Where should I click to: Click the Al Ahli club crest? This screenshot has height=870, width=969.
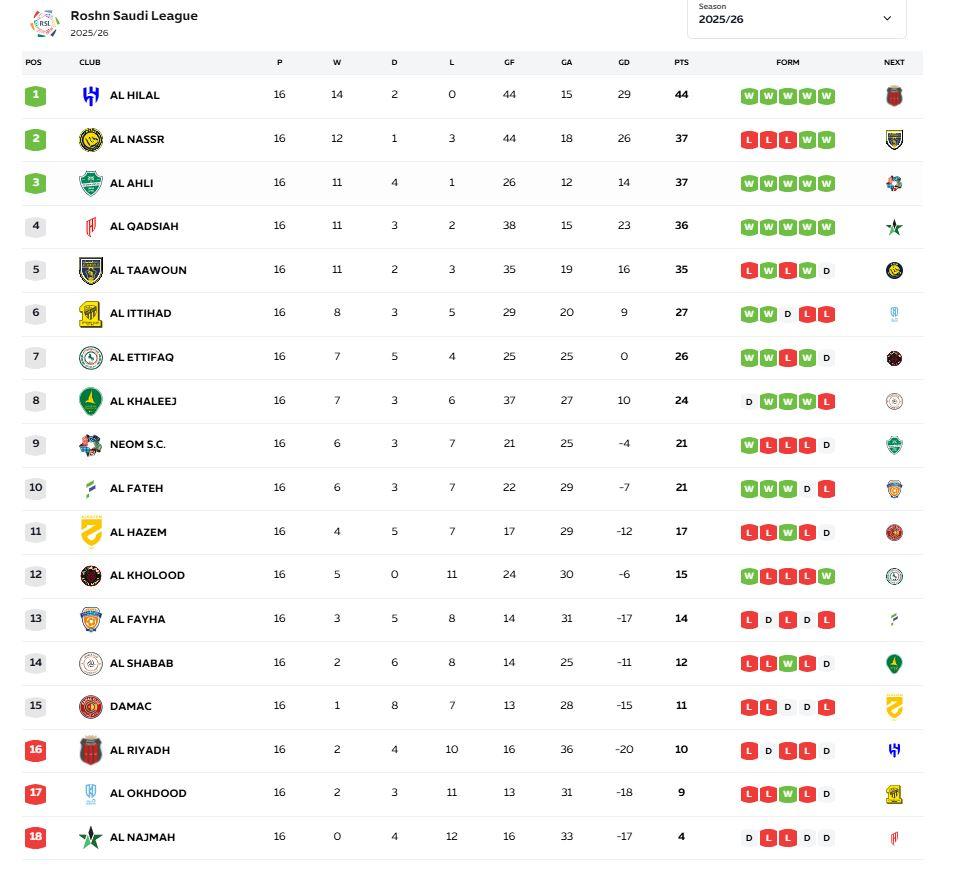click(x=88, y=183)
